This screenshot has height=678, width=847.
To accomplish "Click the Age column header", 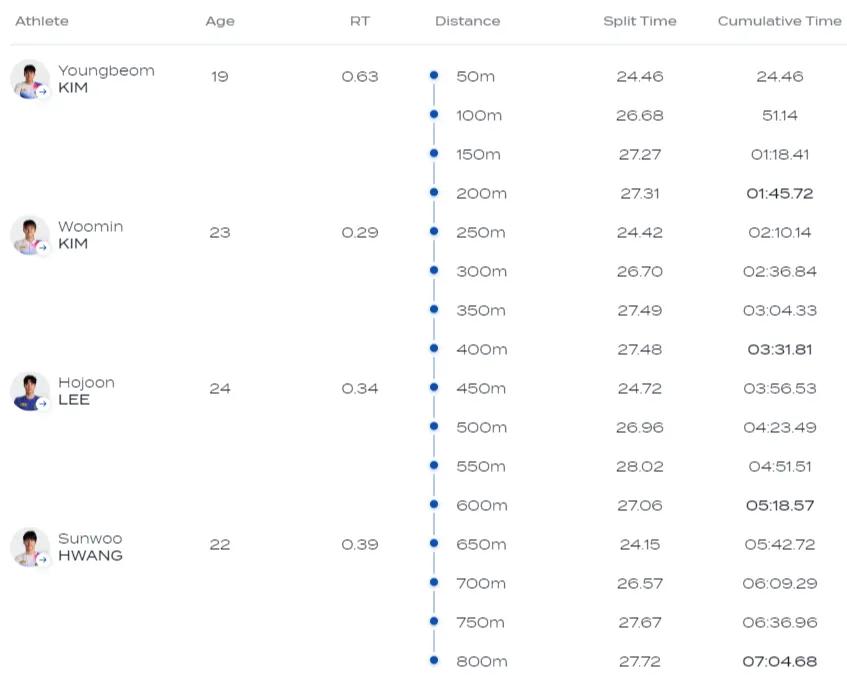I will [x=220, y=22].
